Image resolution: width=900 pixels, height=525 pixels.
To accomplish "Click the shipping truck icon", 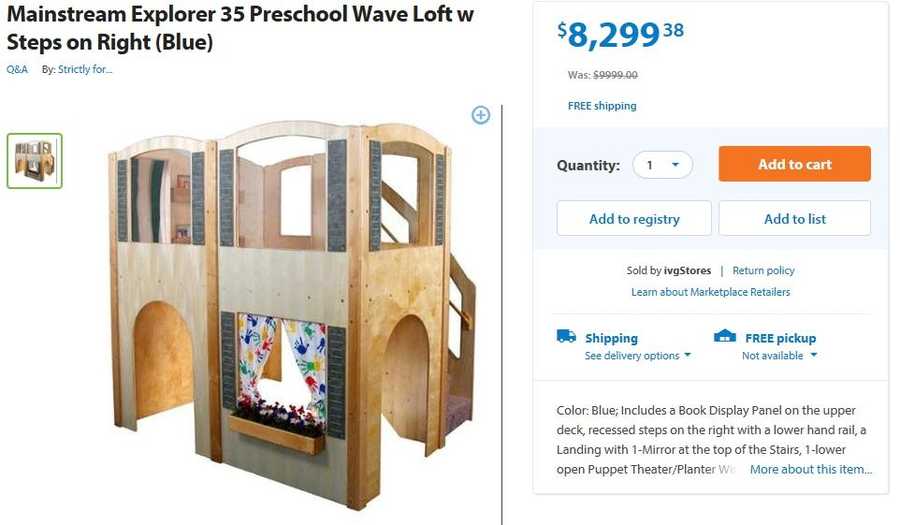I will tap(566, 337).
